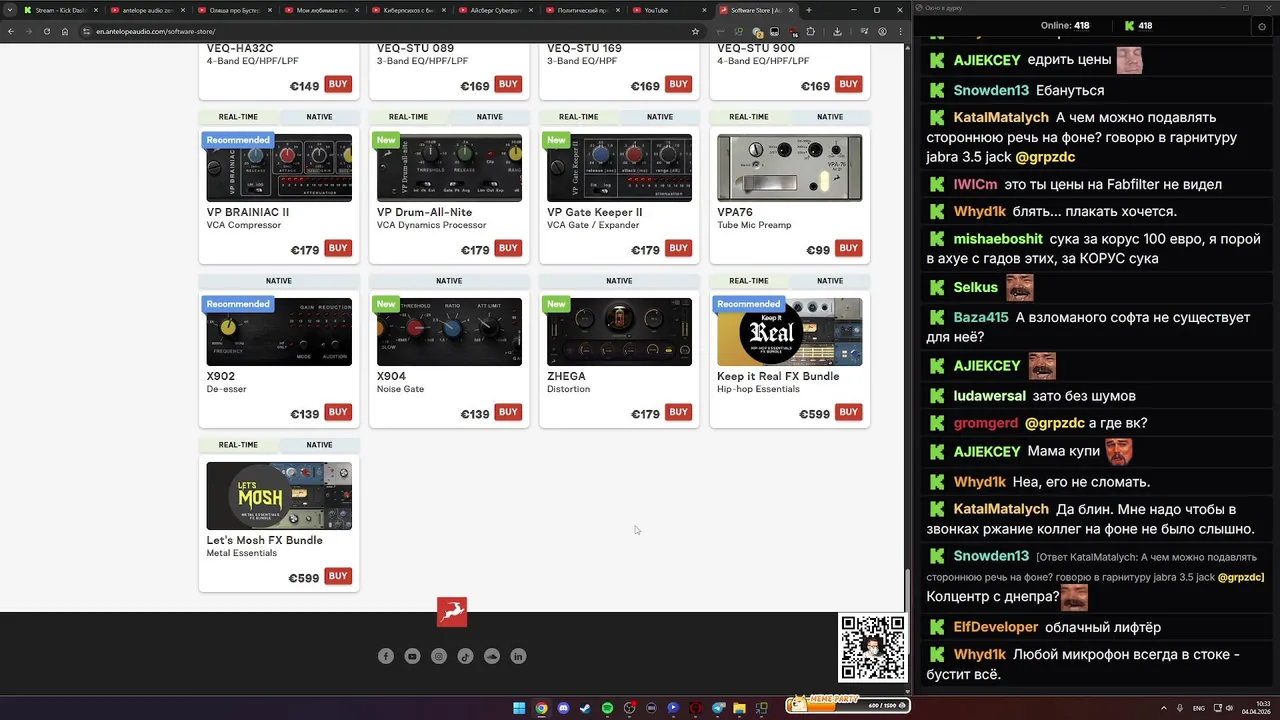Show hidden system tray icons

tap(1163, 708)
